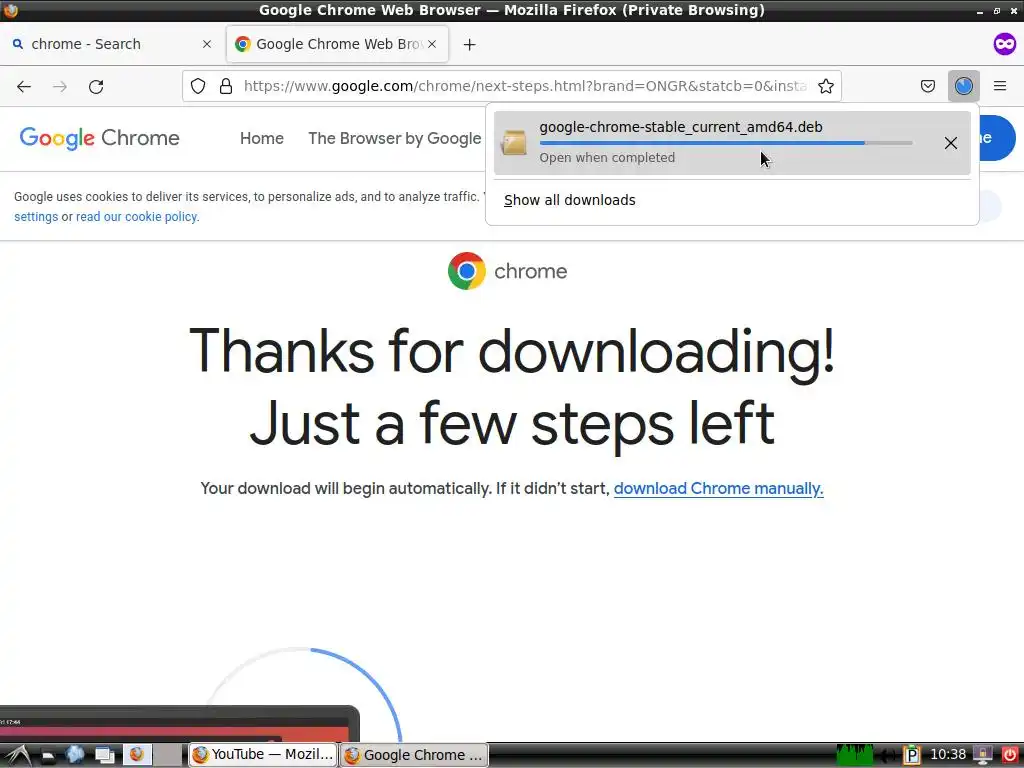Go back to the previous page
Viewport: 1024px width, 768px height.
click(24, 86)
